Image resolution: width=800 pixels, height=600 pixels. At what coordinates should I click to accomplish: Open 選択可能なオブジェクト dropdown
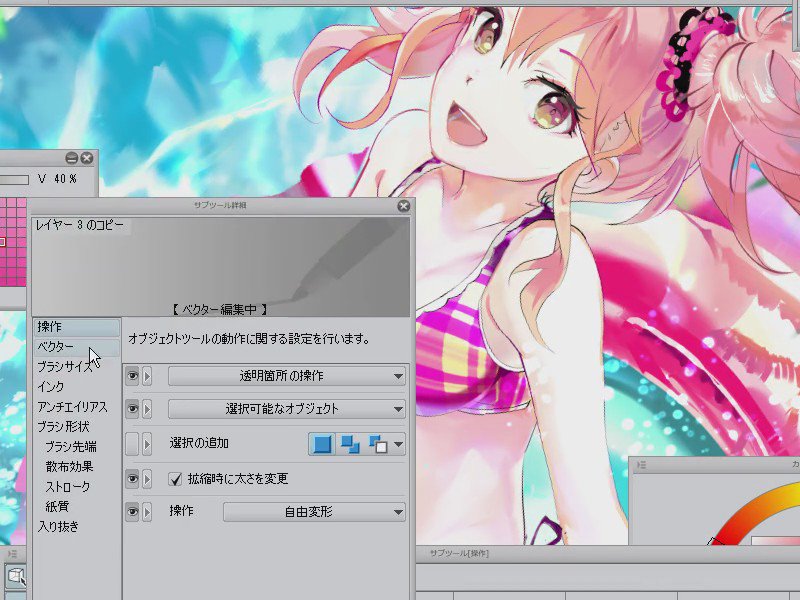click(x=287, y=409)
